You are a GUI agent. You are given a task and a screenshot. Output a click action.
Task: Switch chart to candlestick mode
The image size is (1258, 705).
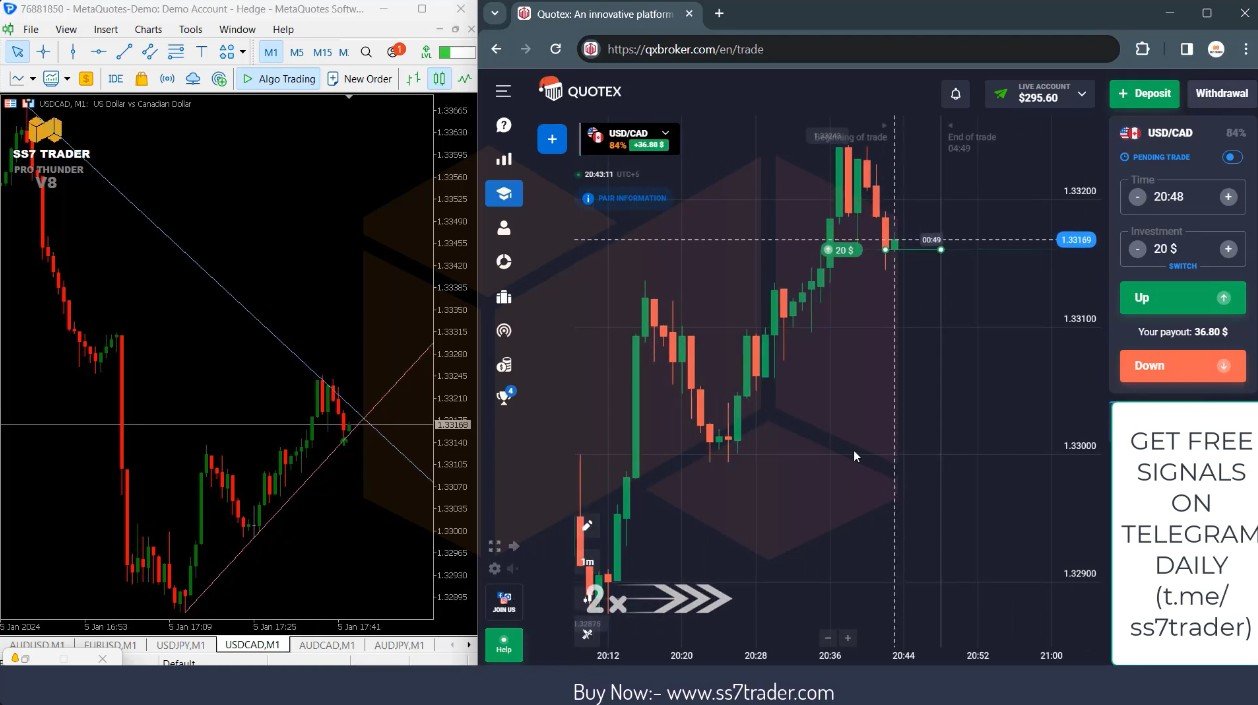439,79
